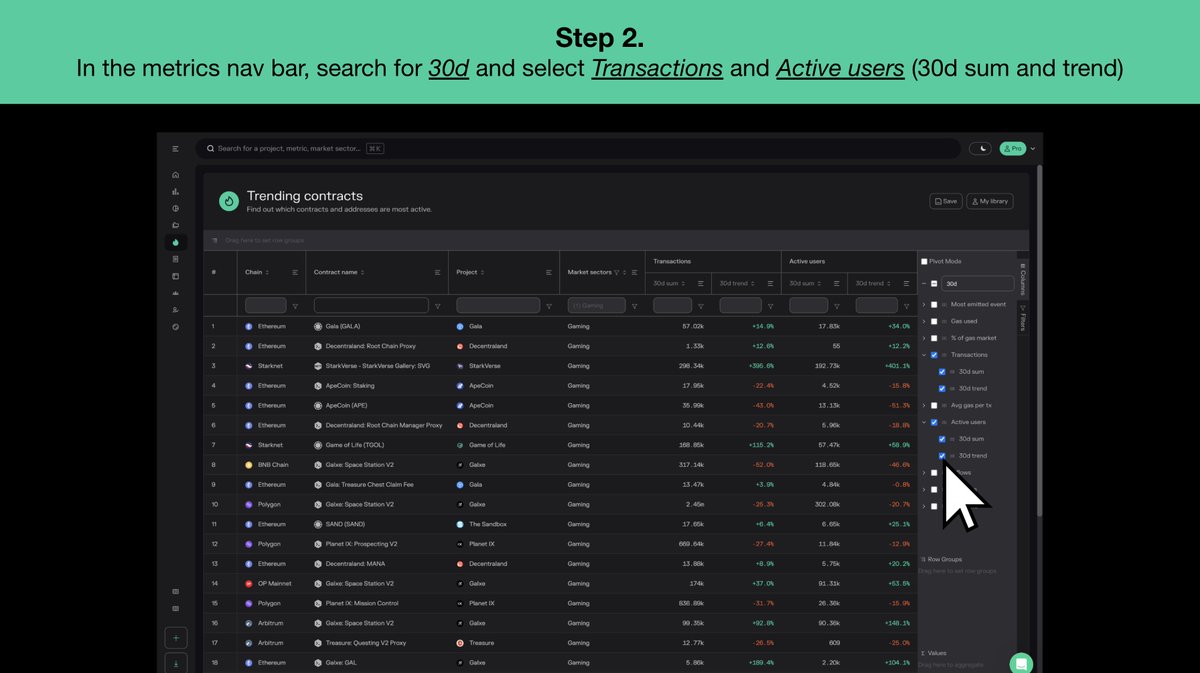Expand the % of gas market group
The width and height of the screenshot is (1200, 673).
coord(924,338)
